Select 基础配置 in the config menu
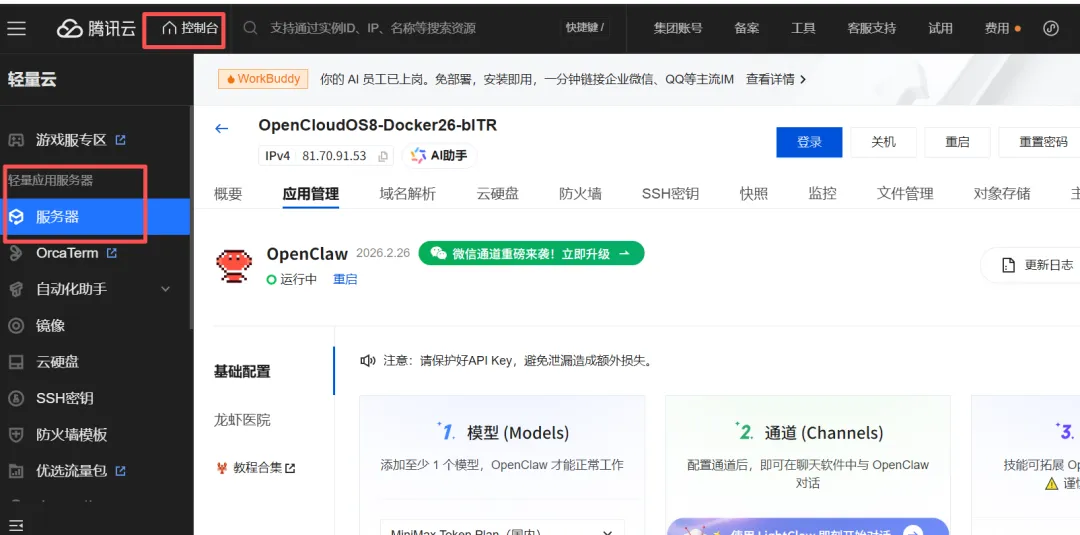1080x535 pixels. click(242, 372)
